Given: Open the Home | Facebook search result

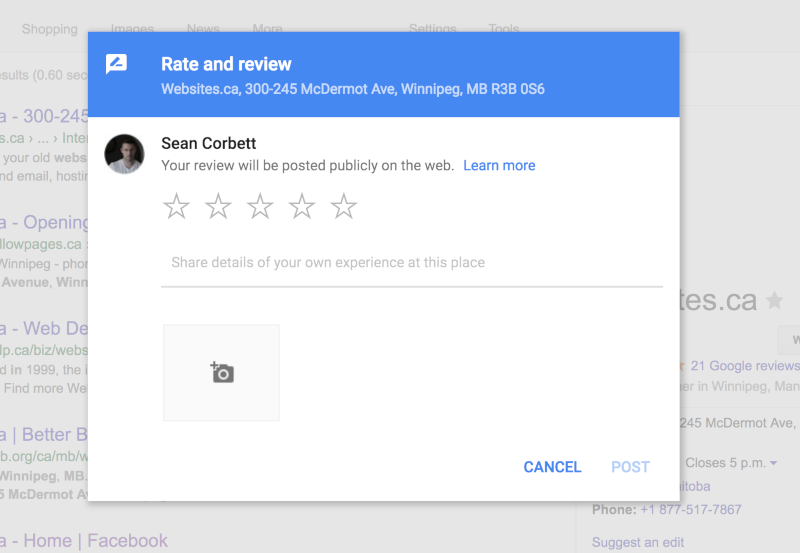Looking at the screenshot, I should click(84, 540).
